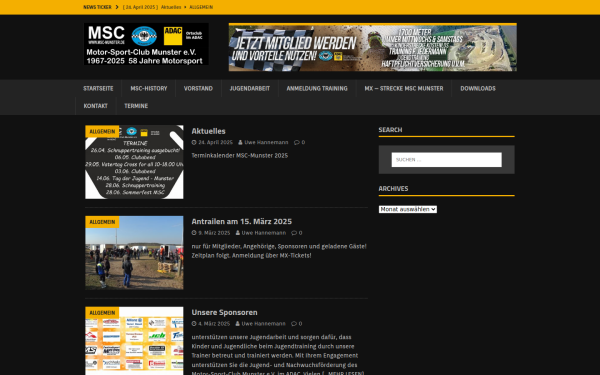Click the date '4. März 2025'
The width and height of the screenshot is (600, 375).
(214, 324)
